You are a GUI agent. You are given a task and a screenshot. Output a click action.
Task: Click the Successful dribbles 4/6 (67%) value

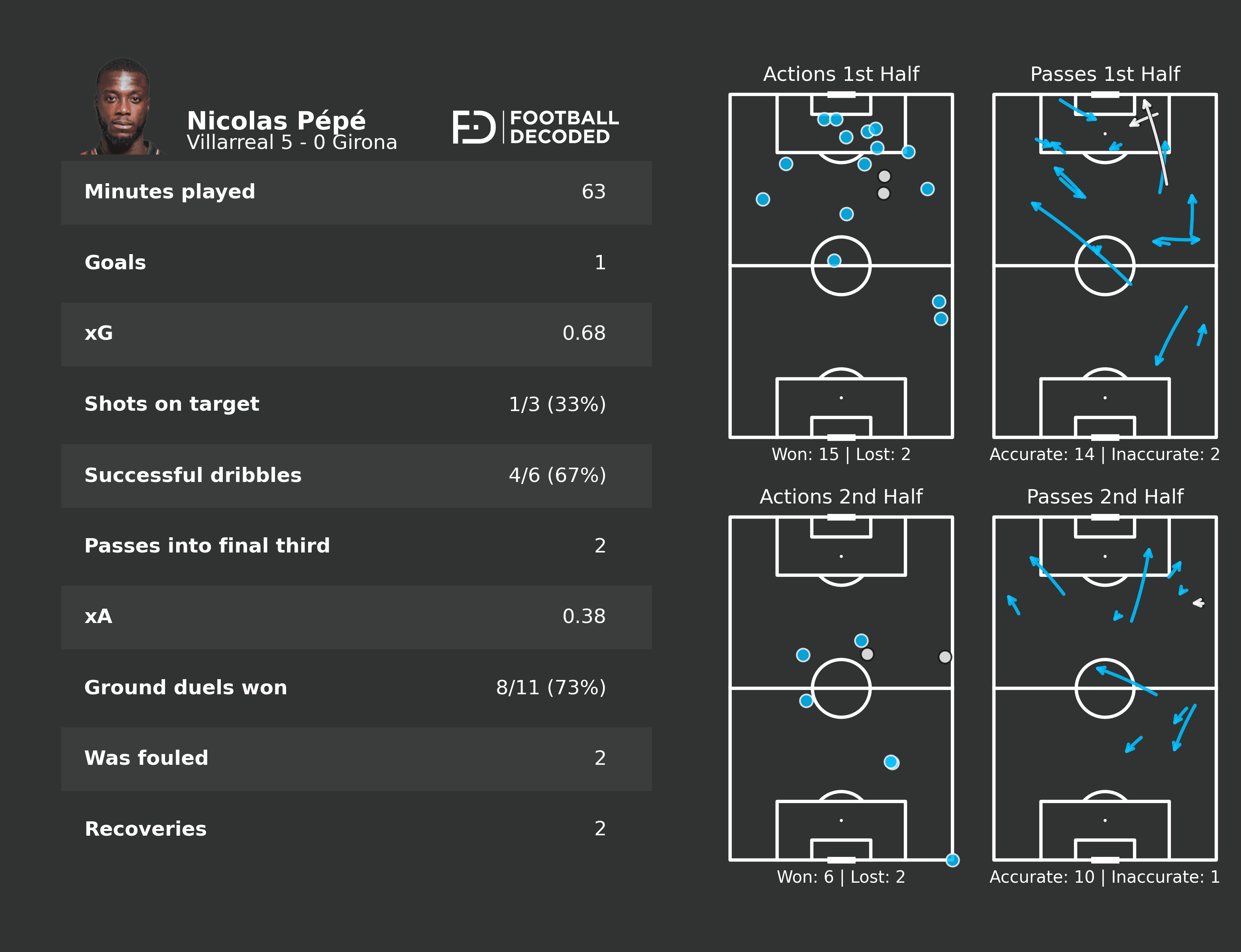point(557,476)
